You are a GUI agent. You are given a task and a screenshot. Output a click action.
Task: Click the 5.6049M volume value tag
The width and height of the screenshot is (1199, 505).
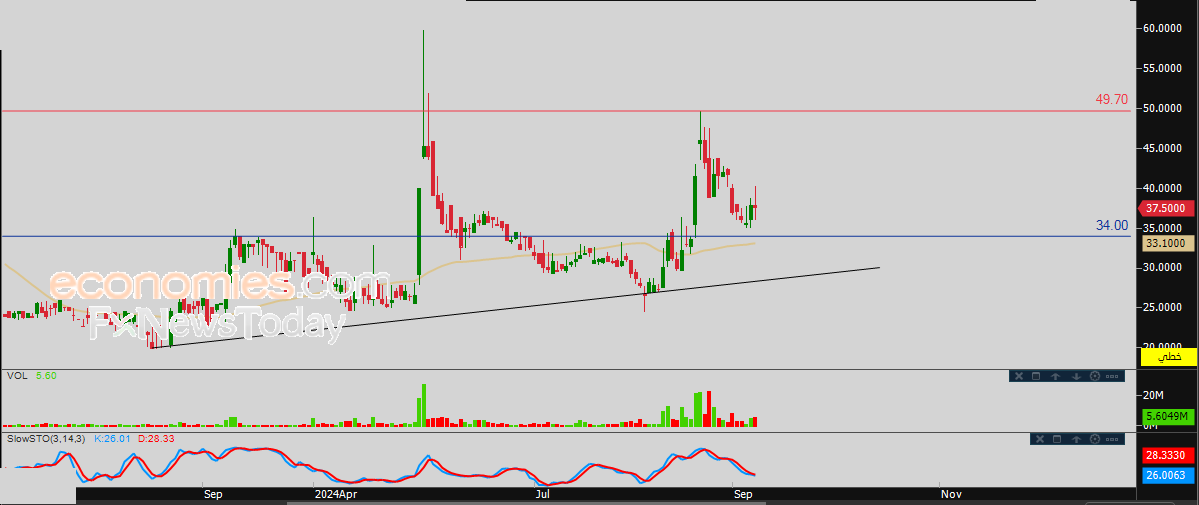(x=1167, y=416)
